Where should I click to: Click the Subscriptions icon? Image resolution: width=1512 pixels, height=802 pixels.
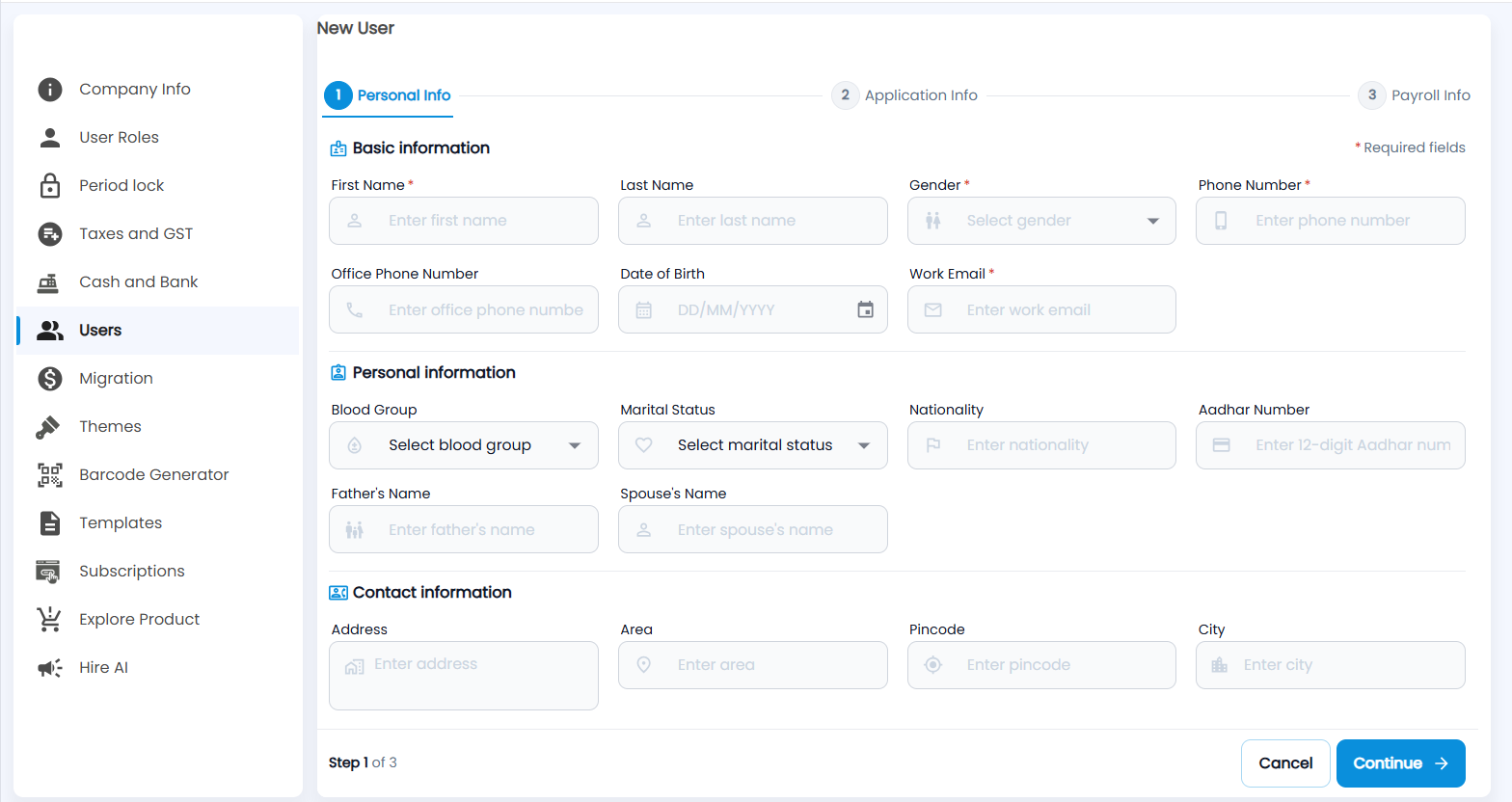tap(48, 572)
